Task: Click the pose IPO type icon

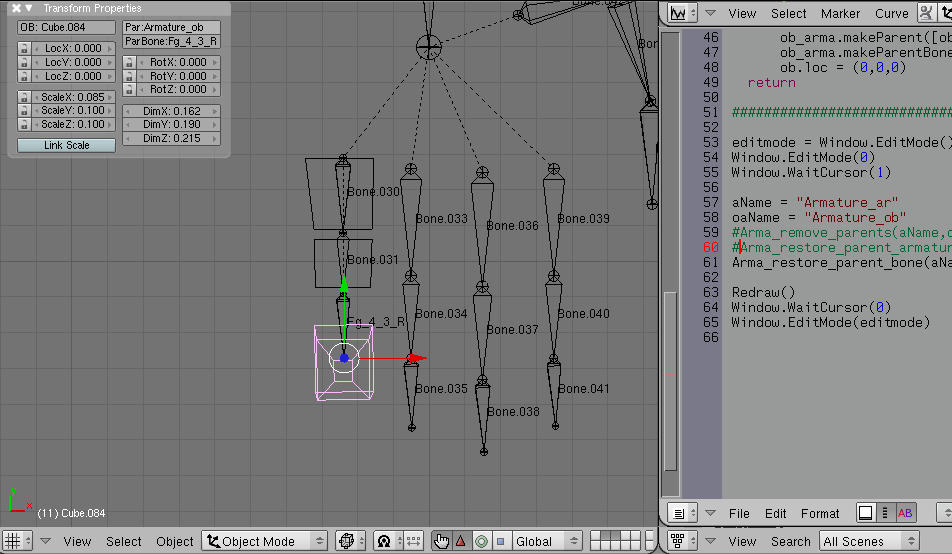Action: [925, 13]
